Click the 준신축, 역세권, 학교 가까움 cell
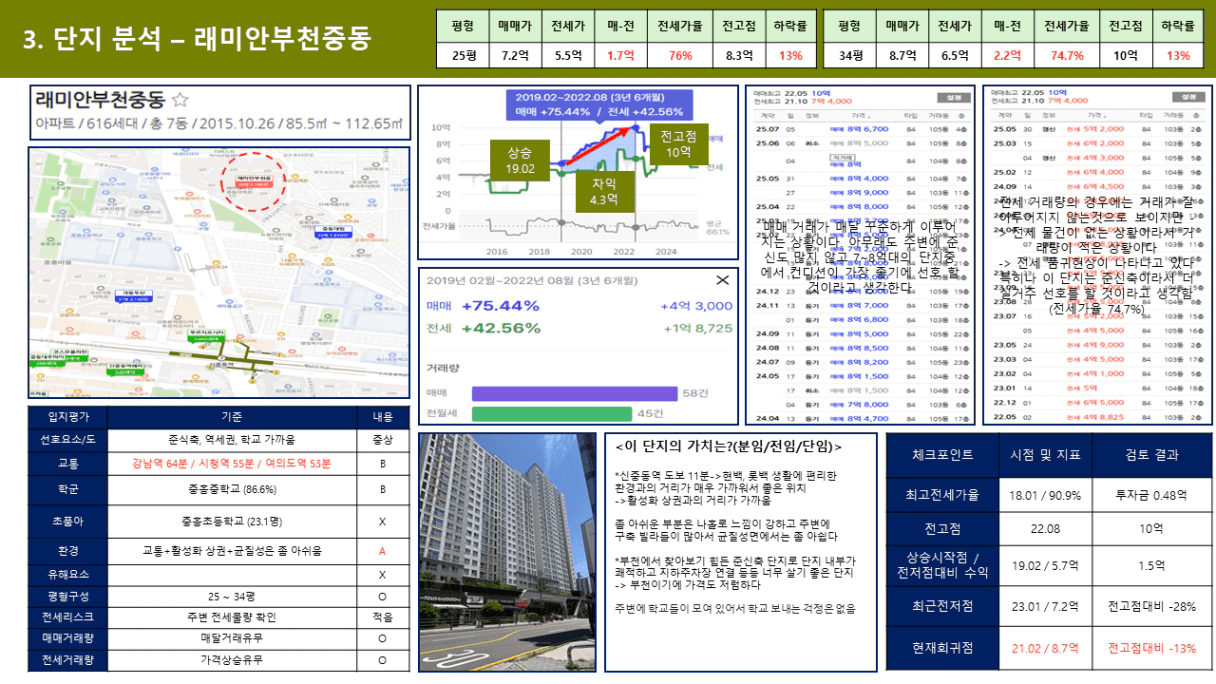1216x684 pixels. [231, 440]
